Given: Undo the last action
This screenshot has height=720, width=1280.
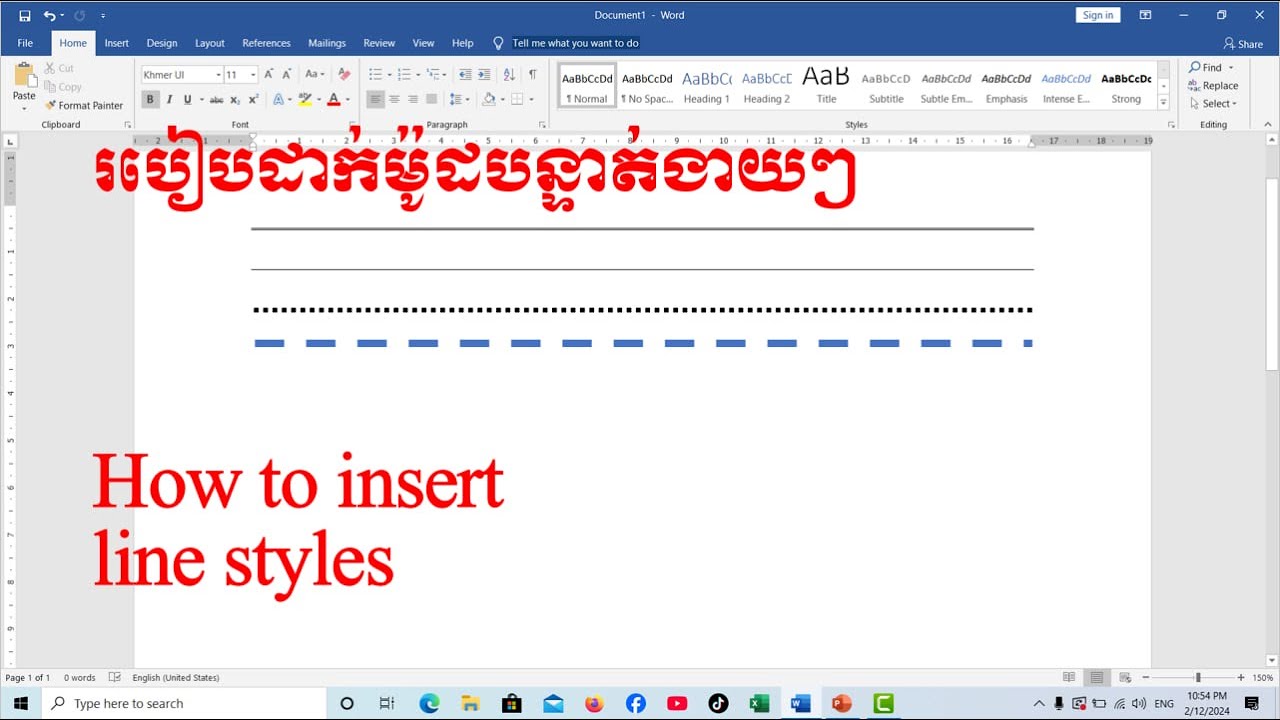Looking at the screenshot, I should click(49, 15).
